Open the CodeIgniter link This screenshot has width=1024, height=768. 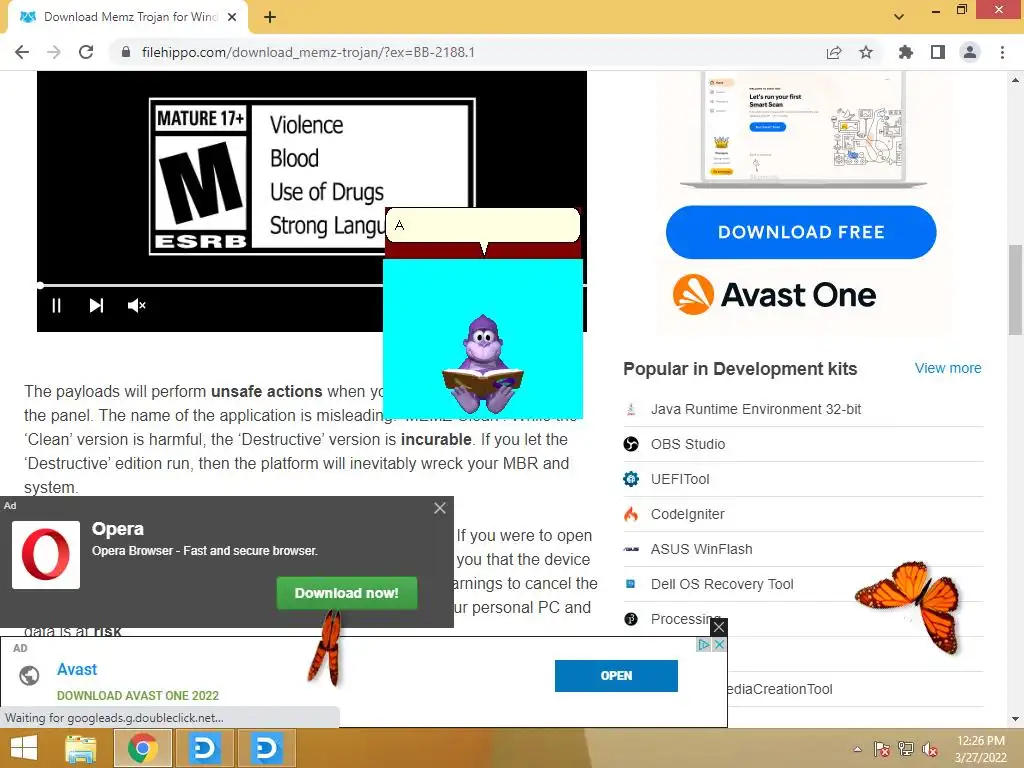tap(688, 514)
